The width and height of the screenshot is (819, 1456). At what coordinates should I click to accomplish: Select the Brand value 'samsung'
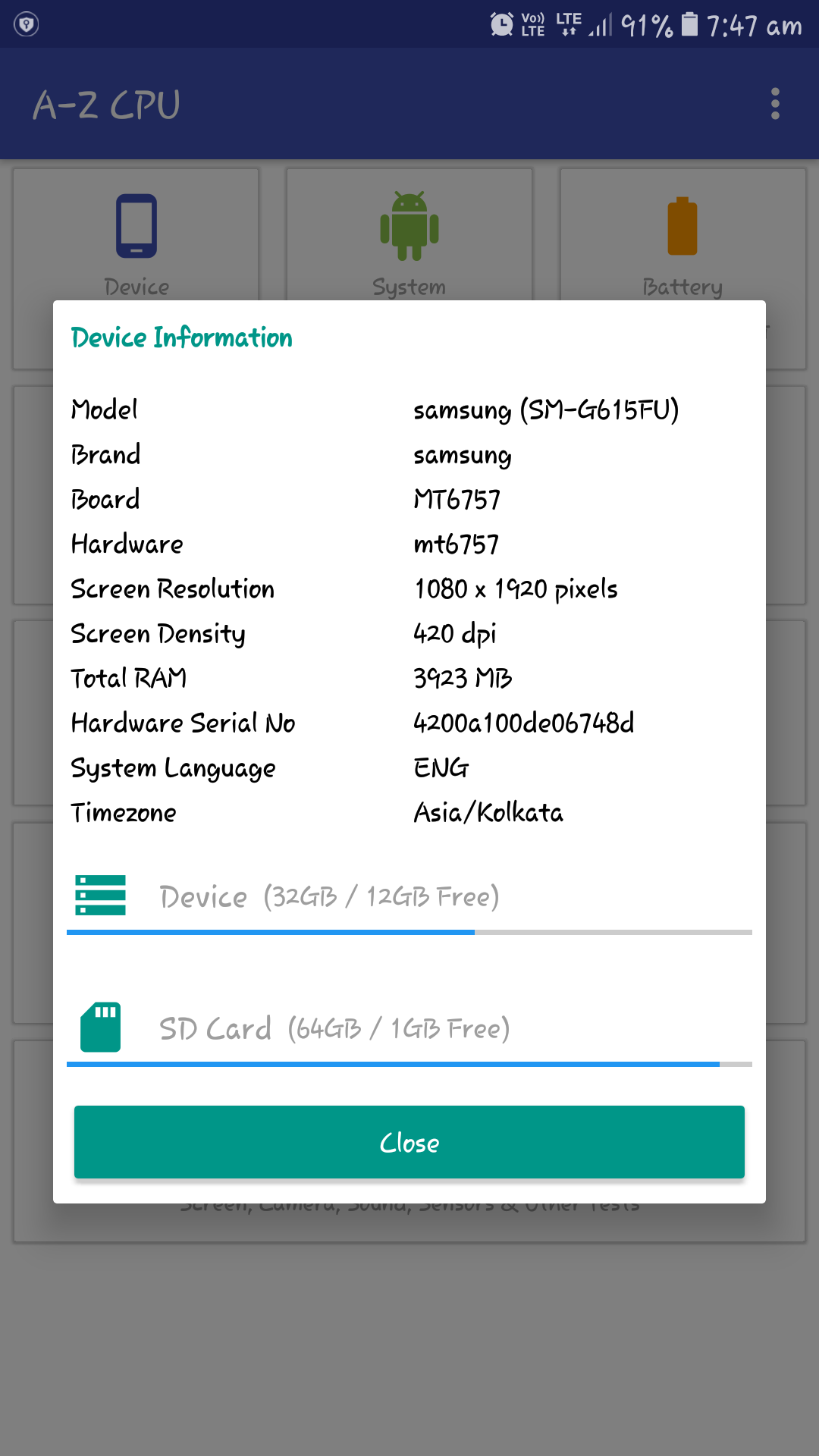click(463, 455)
